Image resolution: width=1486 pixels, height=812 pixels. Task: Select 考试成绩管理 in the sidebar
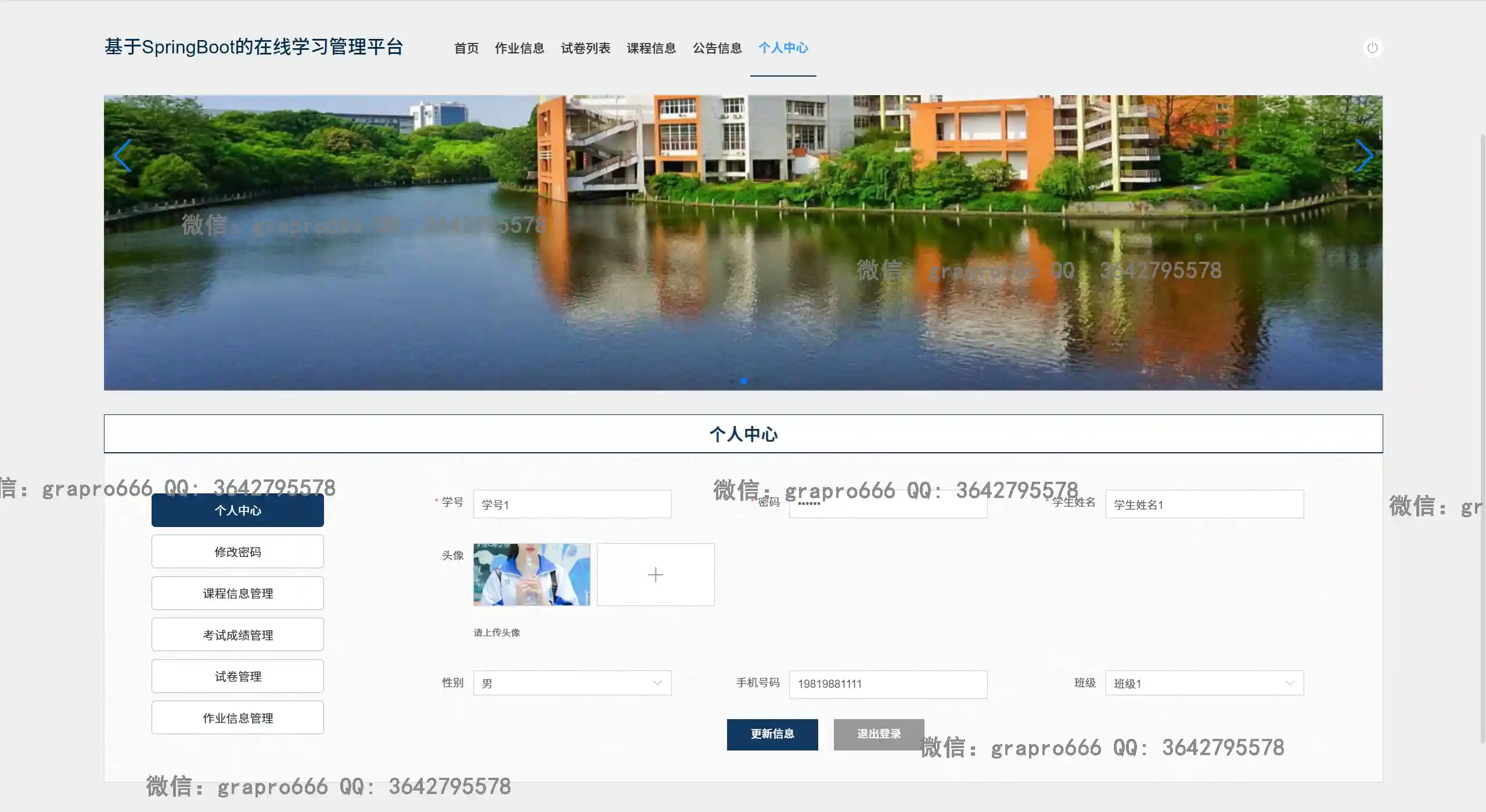pyautogui.click(x=238, y=635)
